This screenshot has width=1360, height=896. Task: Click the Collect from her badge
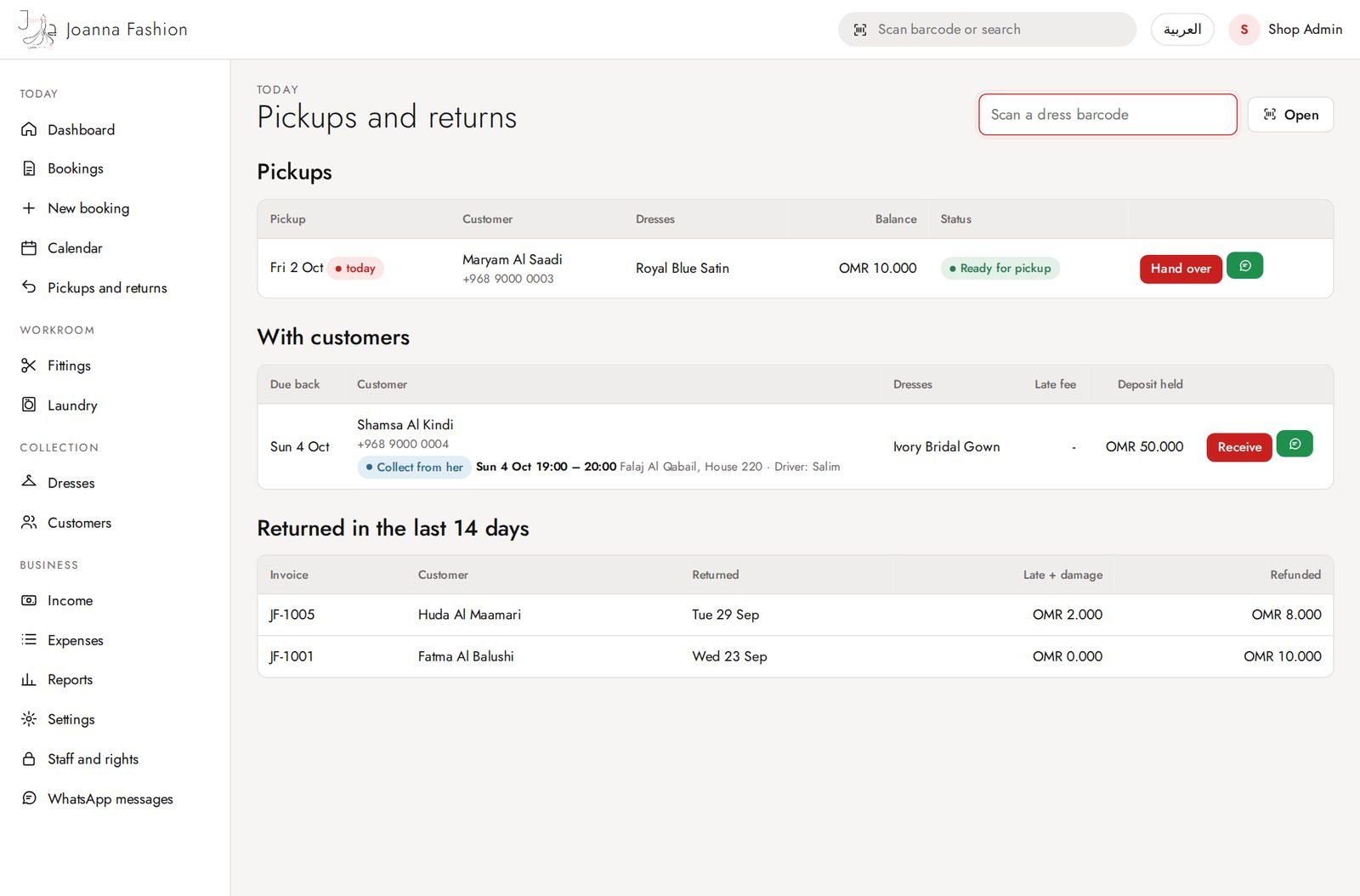coord(414,467)
